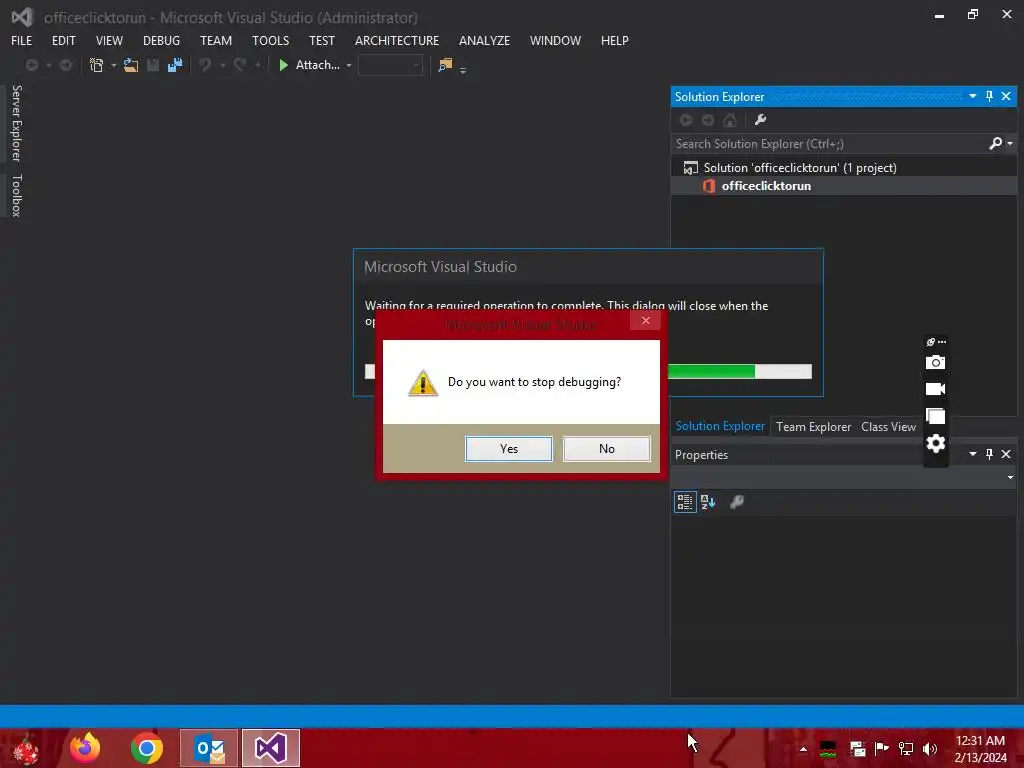The image size is (1024, 768).
Task: Click the green progress bar in waiting dialog
Action: [x=711, y=372]
